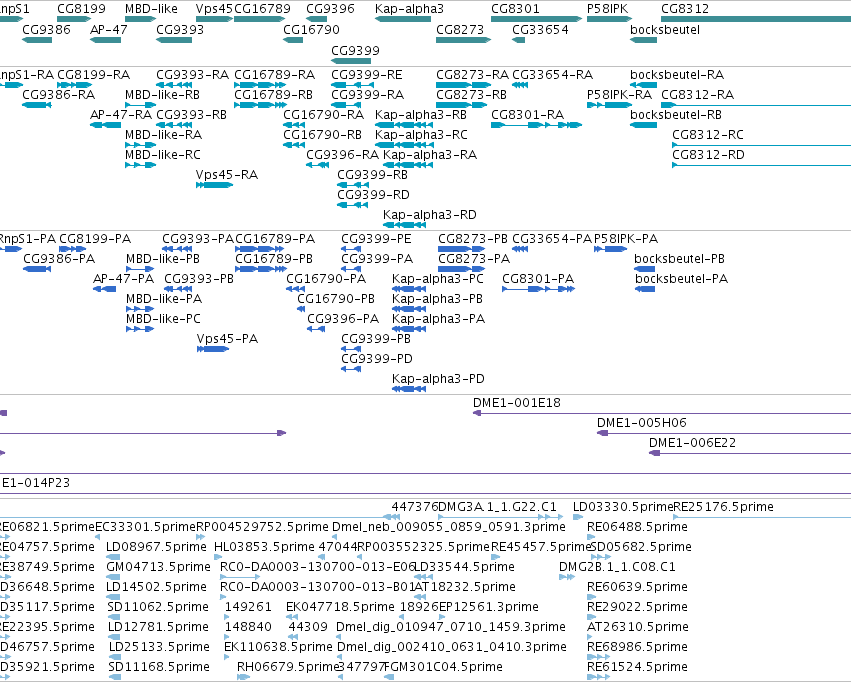Open transcript MBD-like-RB

click(162, 94)
